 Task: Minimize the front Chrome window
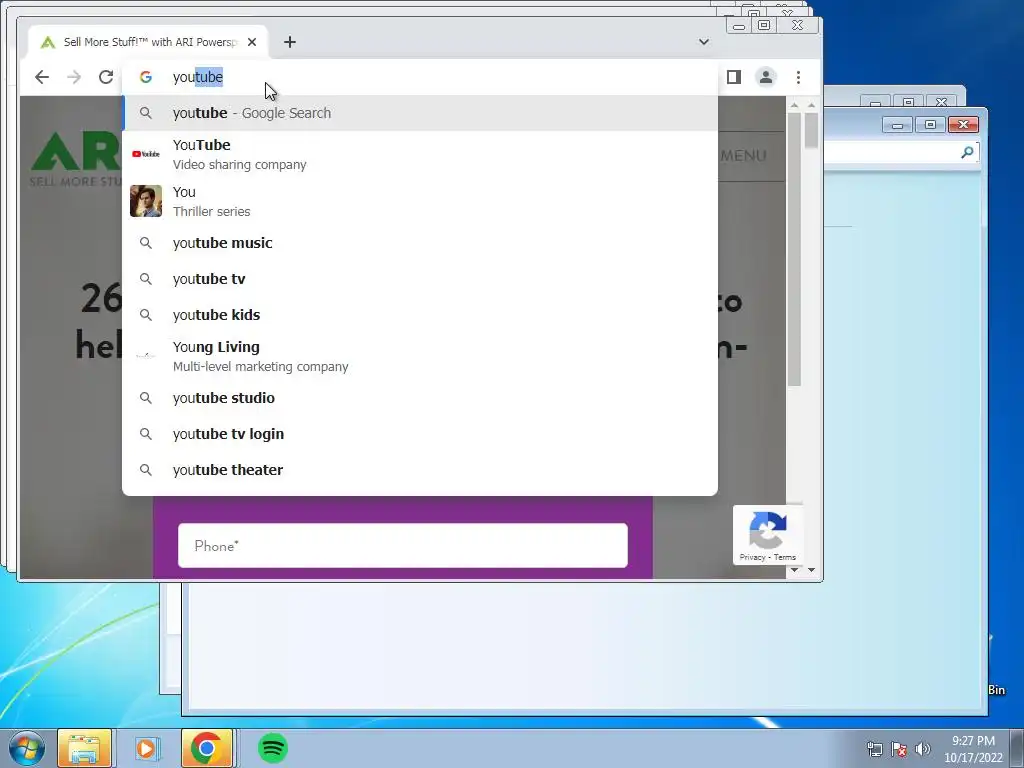point(739,25)
